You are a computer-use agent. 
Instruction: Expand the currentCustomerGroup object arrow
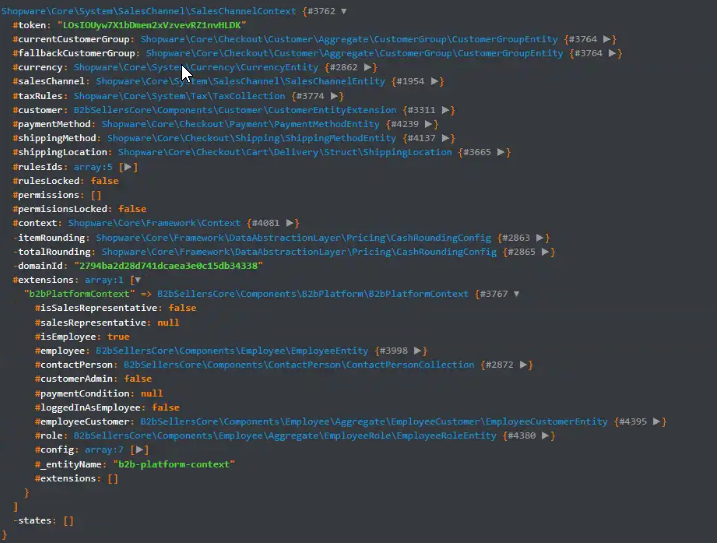[x=610, y=39]
